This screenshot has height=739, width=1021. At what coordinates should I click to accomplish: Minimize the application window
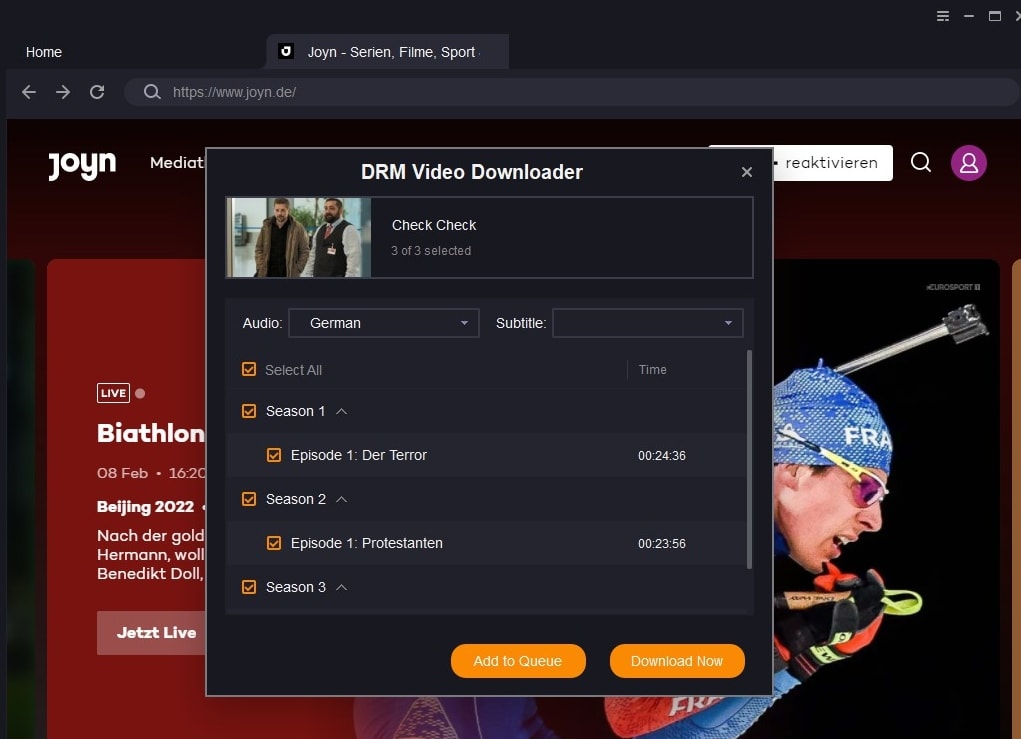[x=969, y=16]
